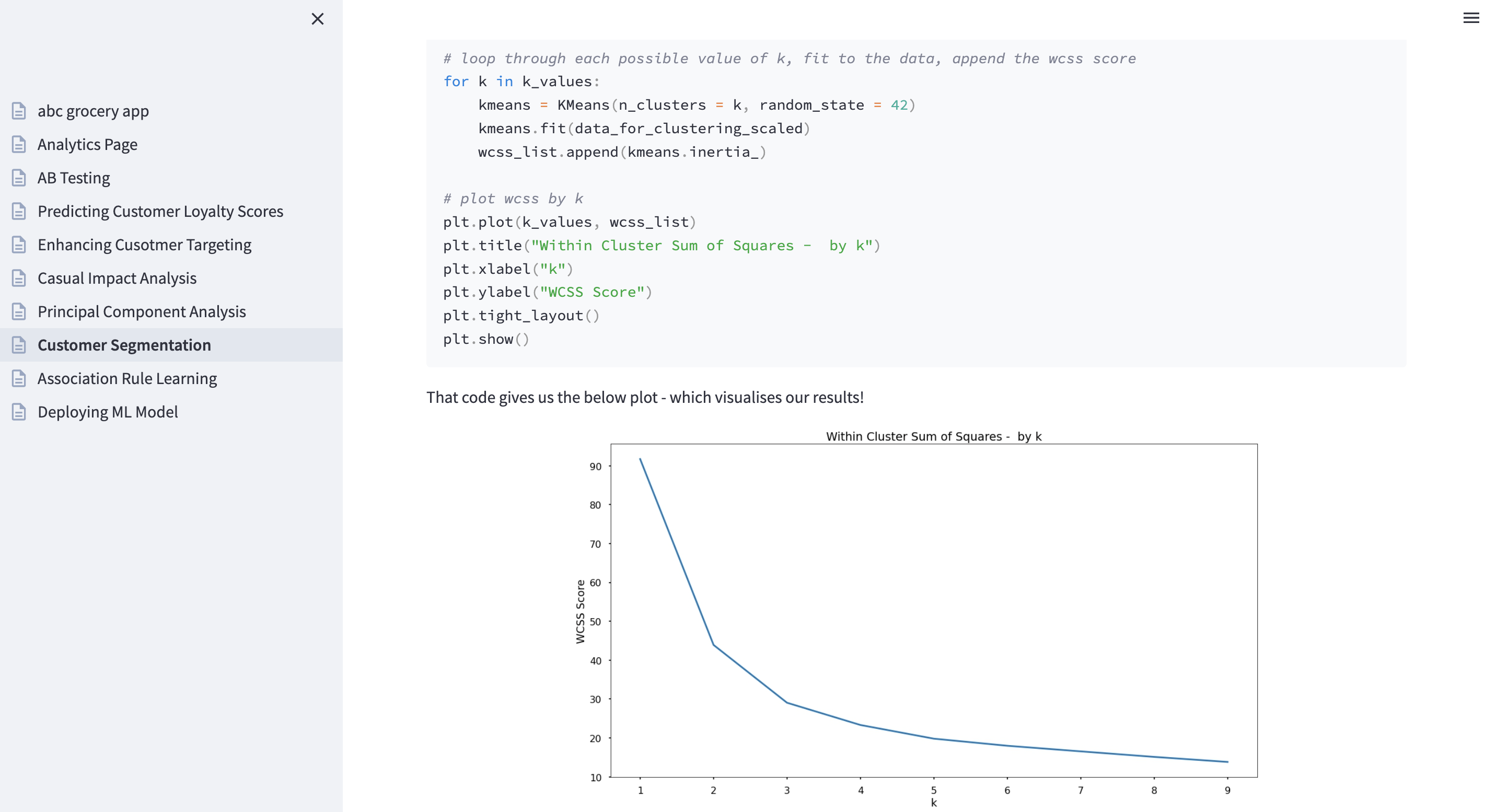Select the Principal Component Analysis page

coord(141,311)
